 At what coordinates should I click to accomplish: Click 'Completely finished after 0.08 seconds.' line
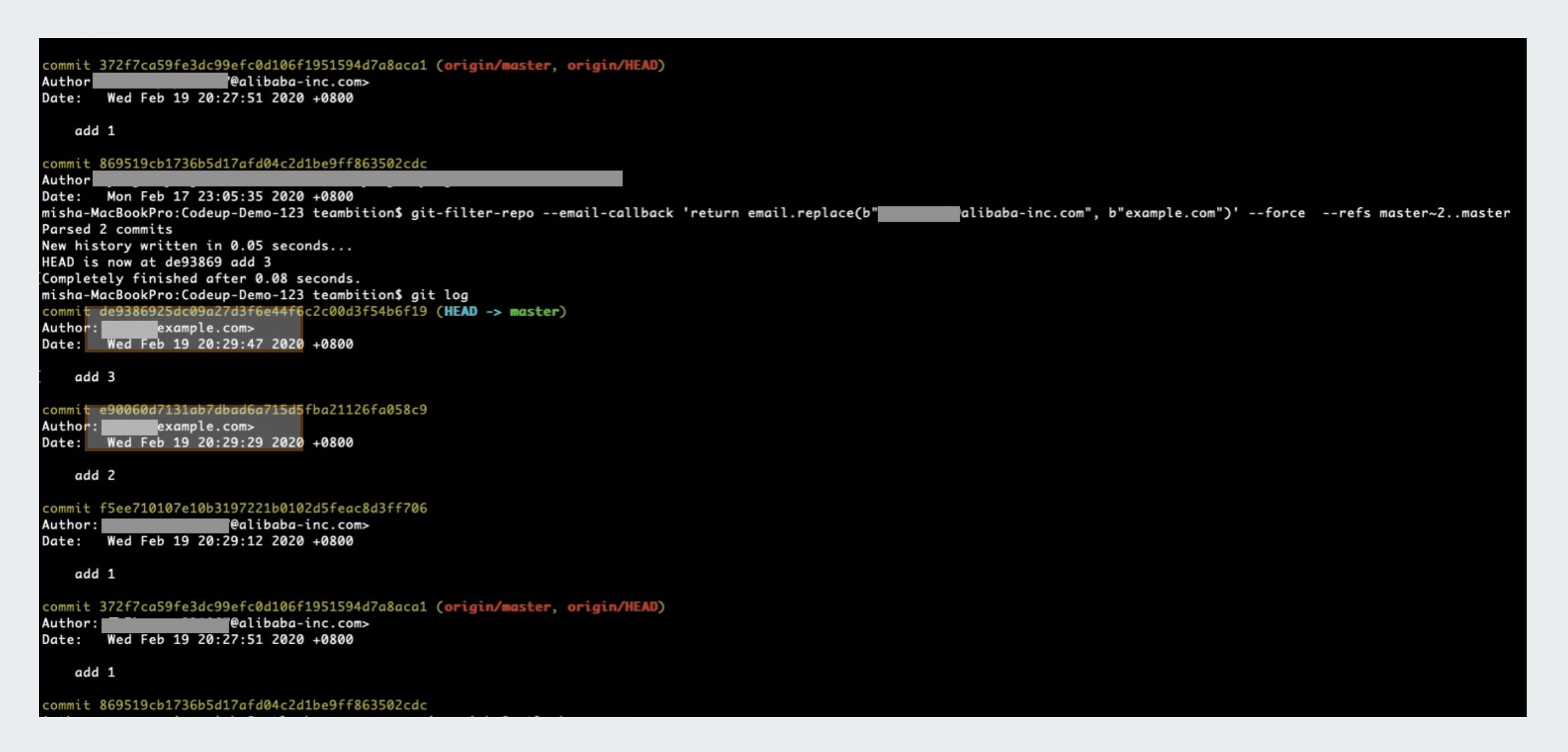click(201, 279)
